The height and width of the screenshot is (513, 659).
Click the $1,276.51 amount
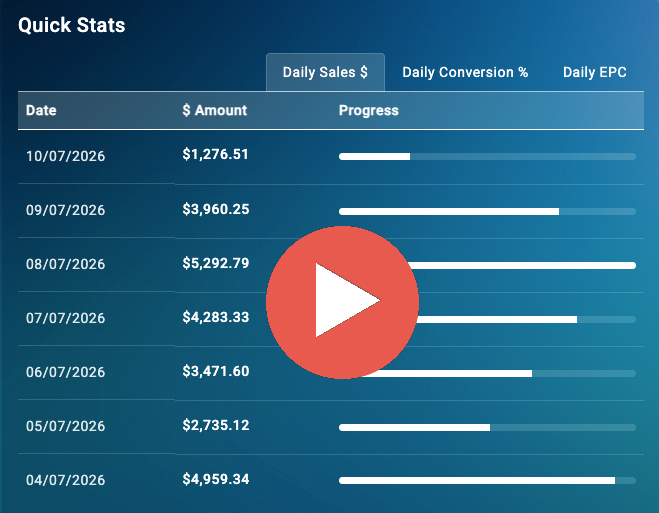215,154
